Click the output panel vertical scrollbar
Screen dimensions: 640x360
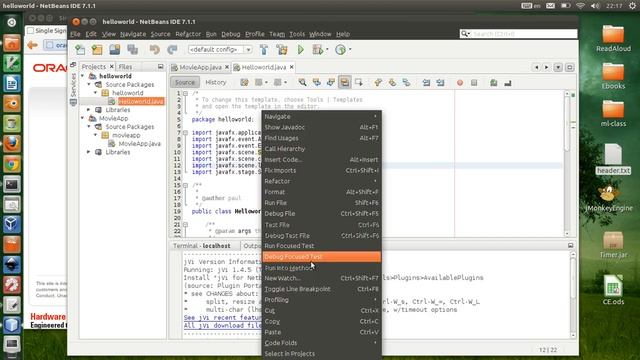pyautogui.click(x=573, y=295)
